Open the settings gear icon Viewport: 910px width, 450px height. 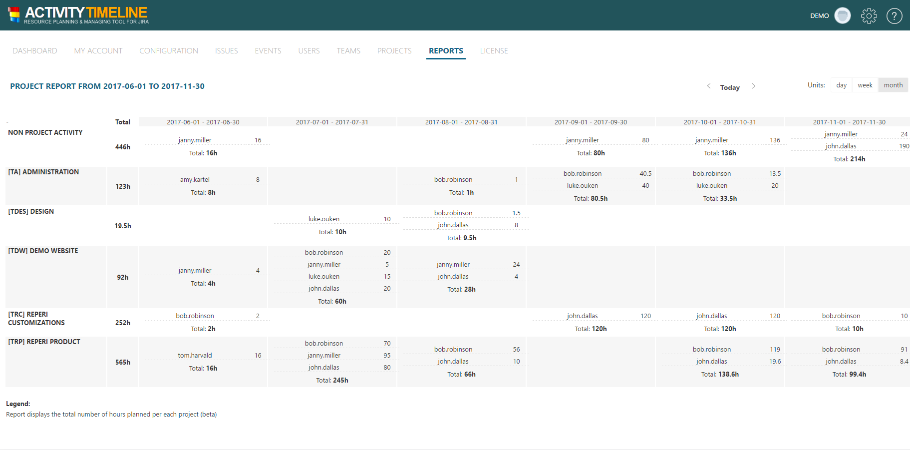pyautogui.click(x=869, y=16)
